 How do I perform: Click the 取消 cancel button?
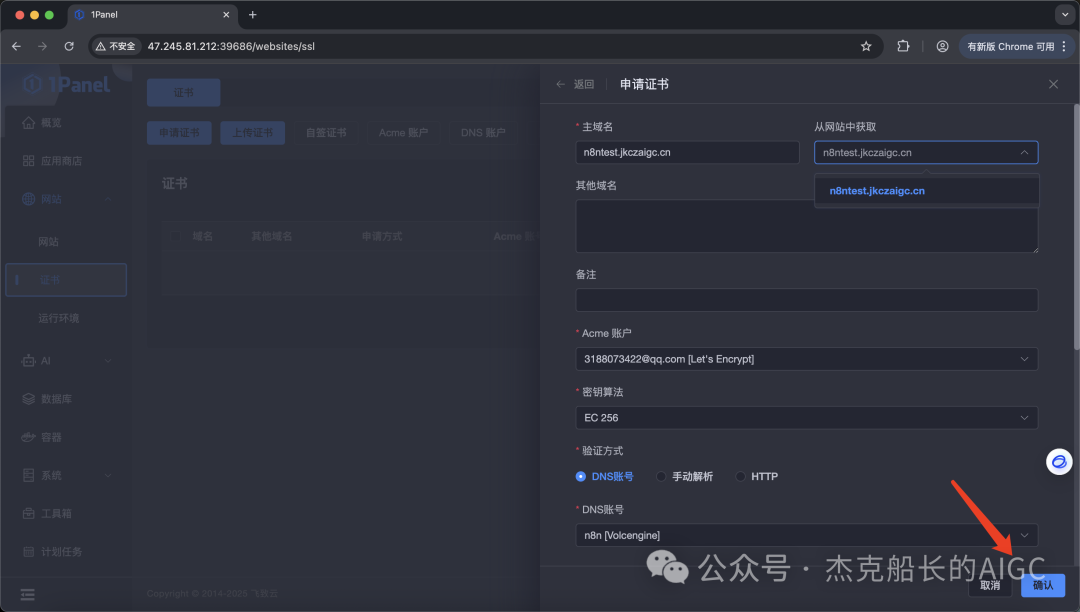[990, 585]
